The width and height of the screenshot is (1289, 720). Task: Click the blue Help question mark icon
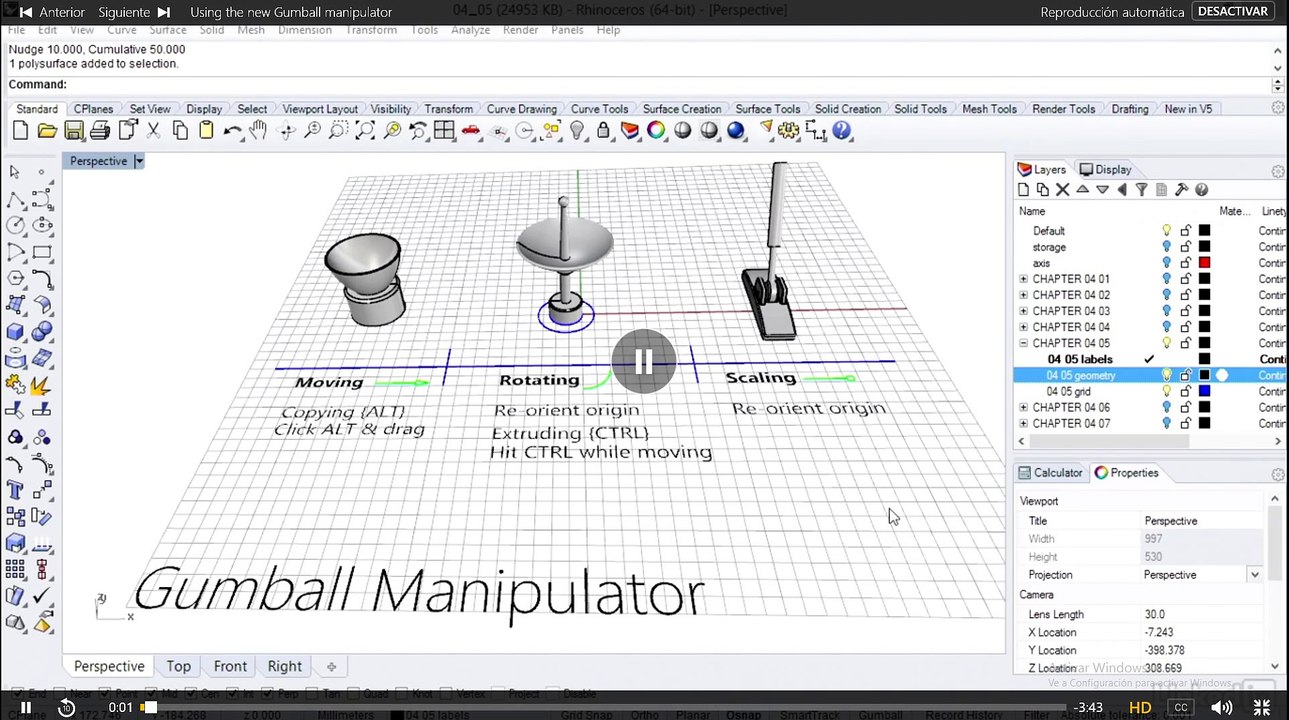(x=842, y=131)
